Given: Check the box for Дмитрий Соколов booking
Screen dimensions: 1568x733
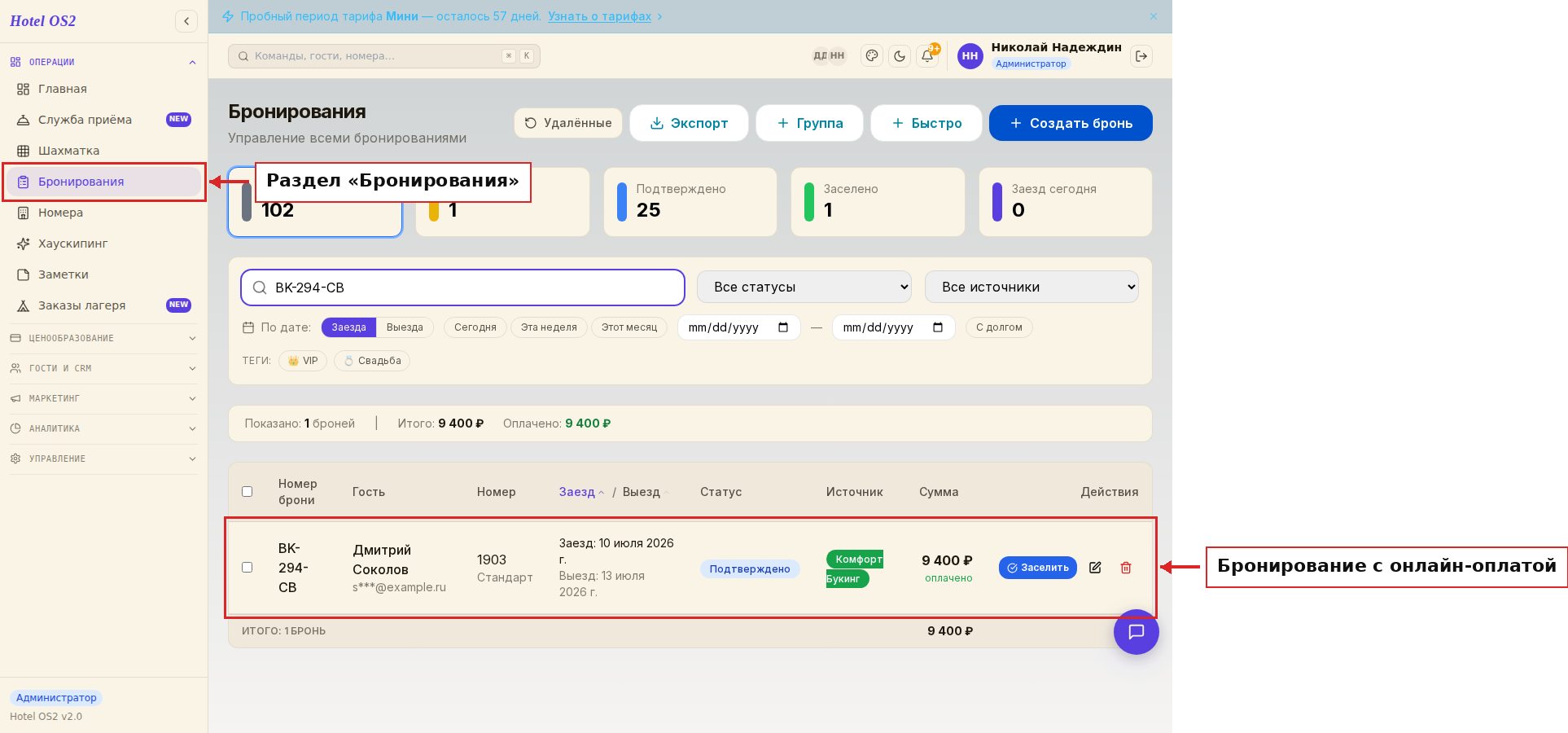Looking at the screenshot, I should (247, 567).
